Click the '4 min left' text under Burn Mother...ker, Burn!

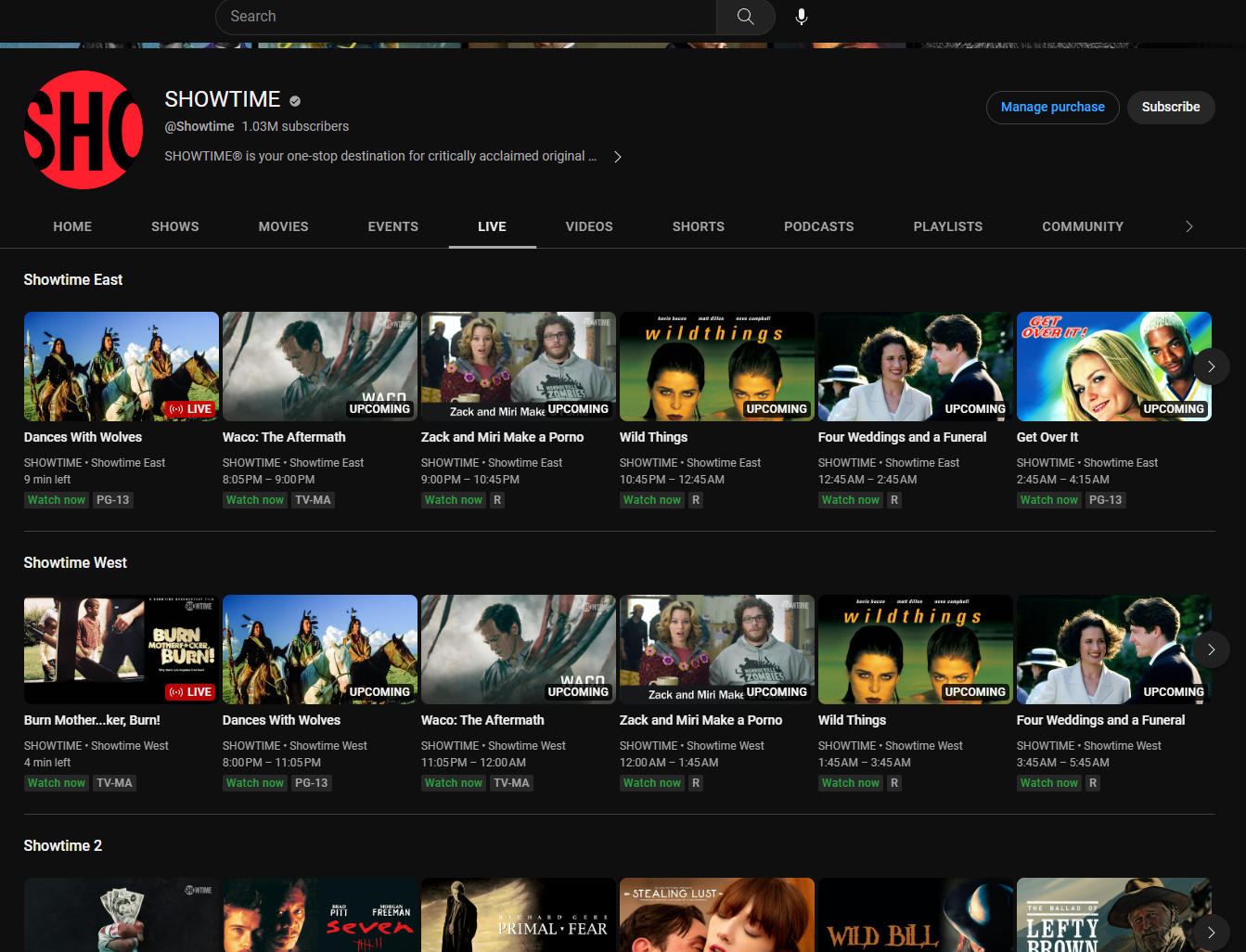[47, 763]
